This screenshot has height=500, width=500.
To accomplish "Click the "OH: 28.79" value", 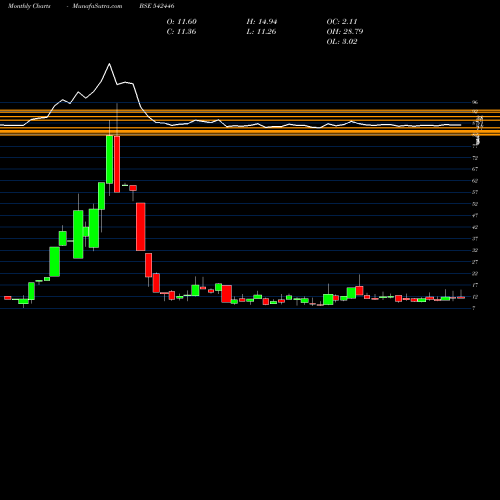I will point(345,32).
